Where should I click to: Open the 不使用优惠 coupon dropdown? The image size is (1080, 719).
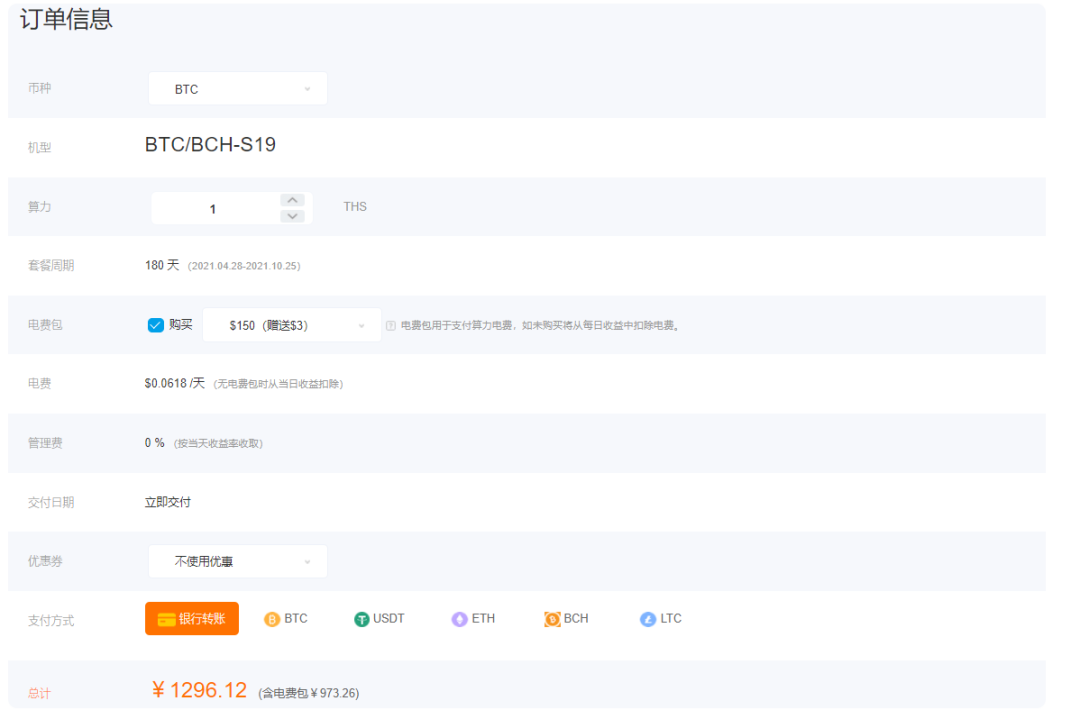[237, 561]
